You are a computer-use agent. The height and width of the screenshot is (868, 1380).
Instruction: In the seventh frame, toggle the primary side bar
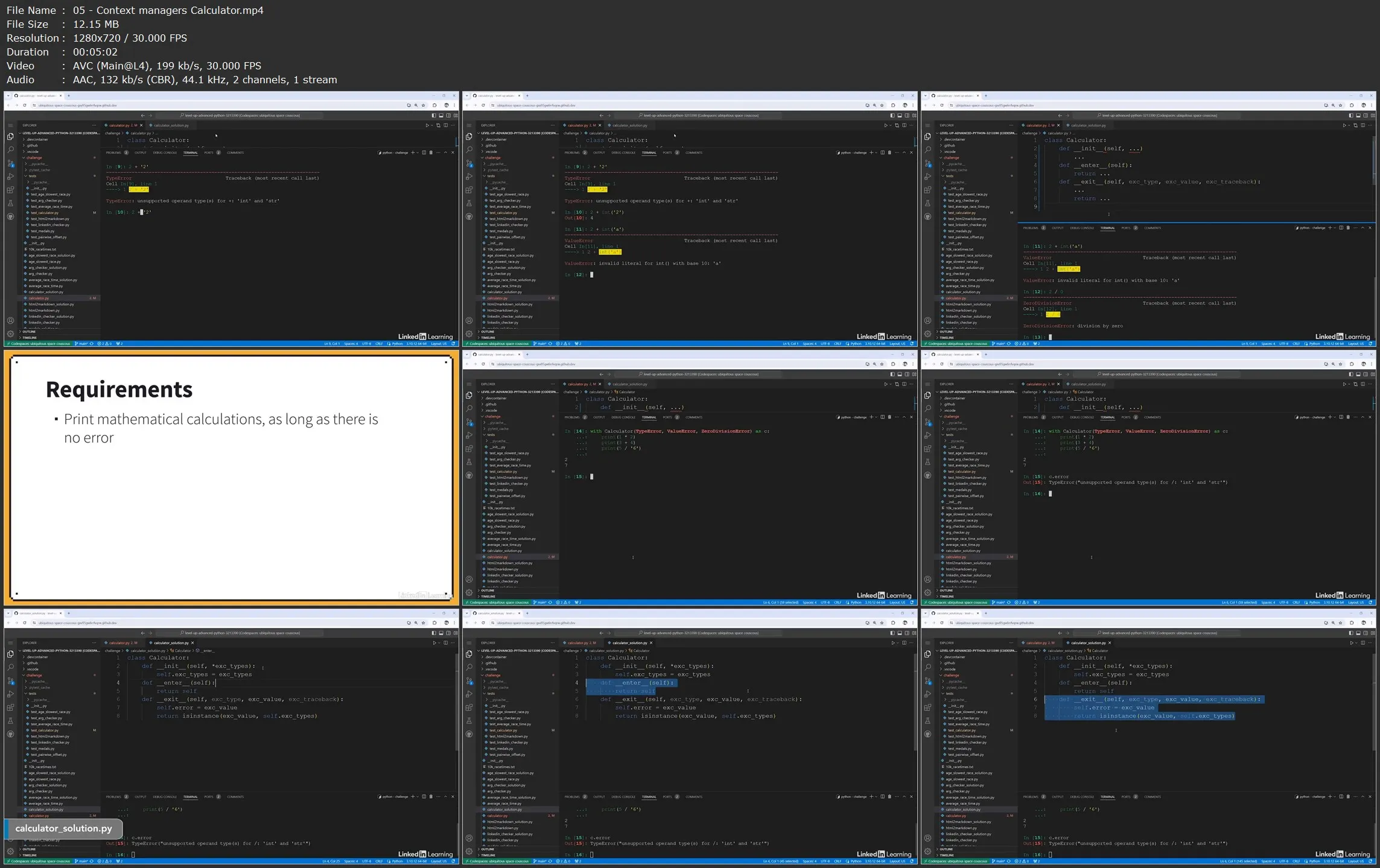[x=434, y=633]
